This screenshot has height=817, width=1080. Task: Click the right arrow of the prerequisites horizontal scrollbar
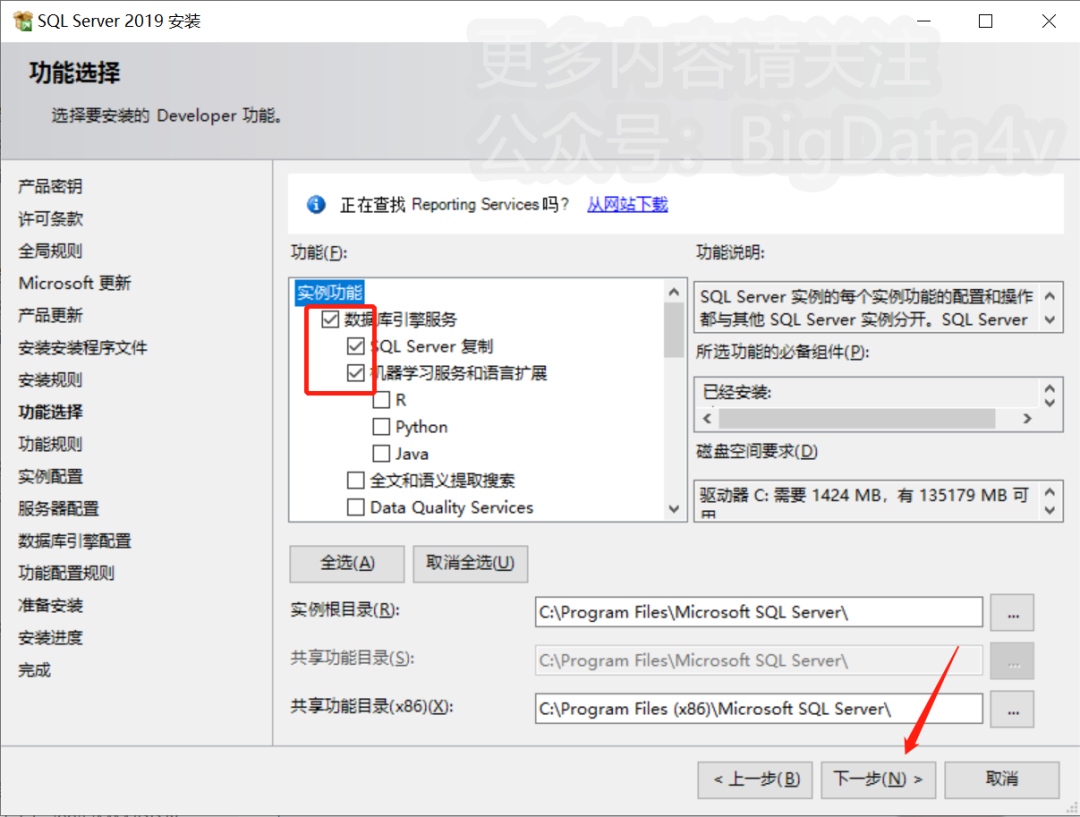1027,418
